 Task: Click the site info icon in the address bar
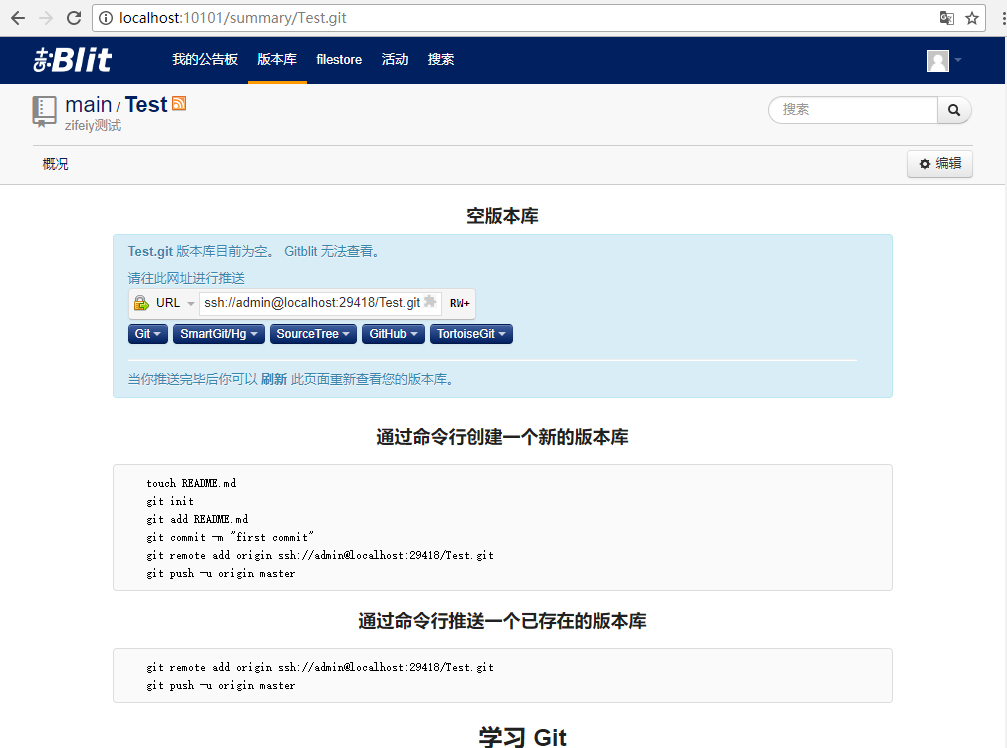coord(105,18)
